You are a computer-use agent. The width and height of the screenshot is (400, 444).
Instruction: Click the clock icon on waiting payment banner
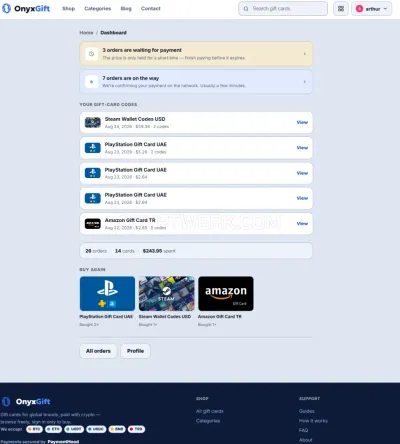point(91,54)
